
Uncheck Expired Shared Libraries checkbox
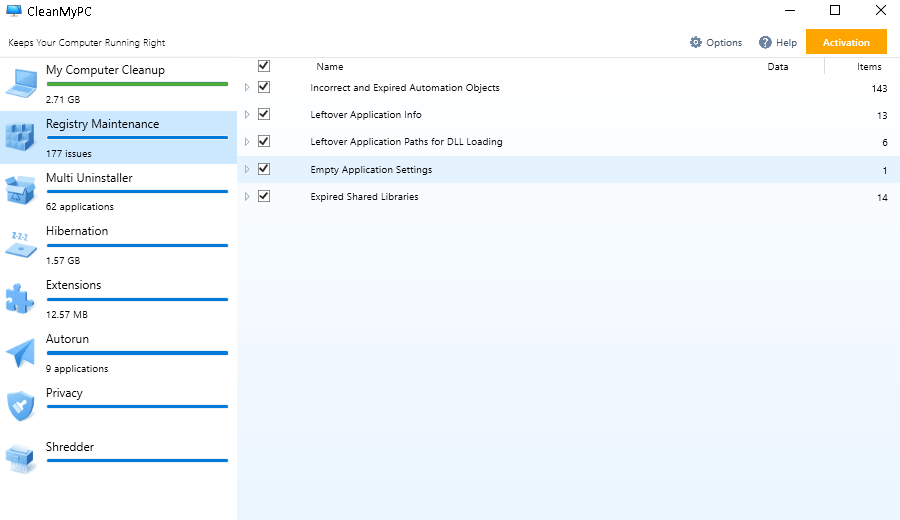(x=264, y=196)
